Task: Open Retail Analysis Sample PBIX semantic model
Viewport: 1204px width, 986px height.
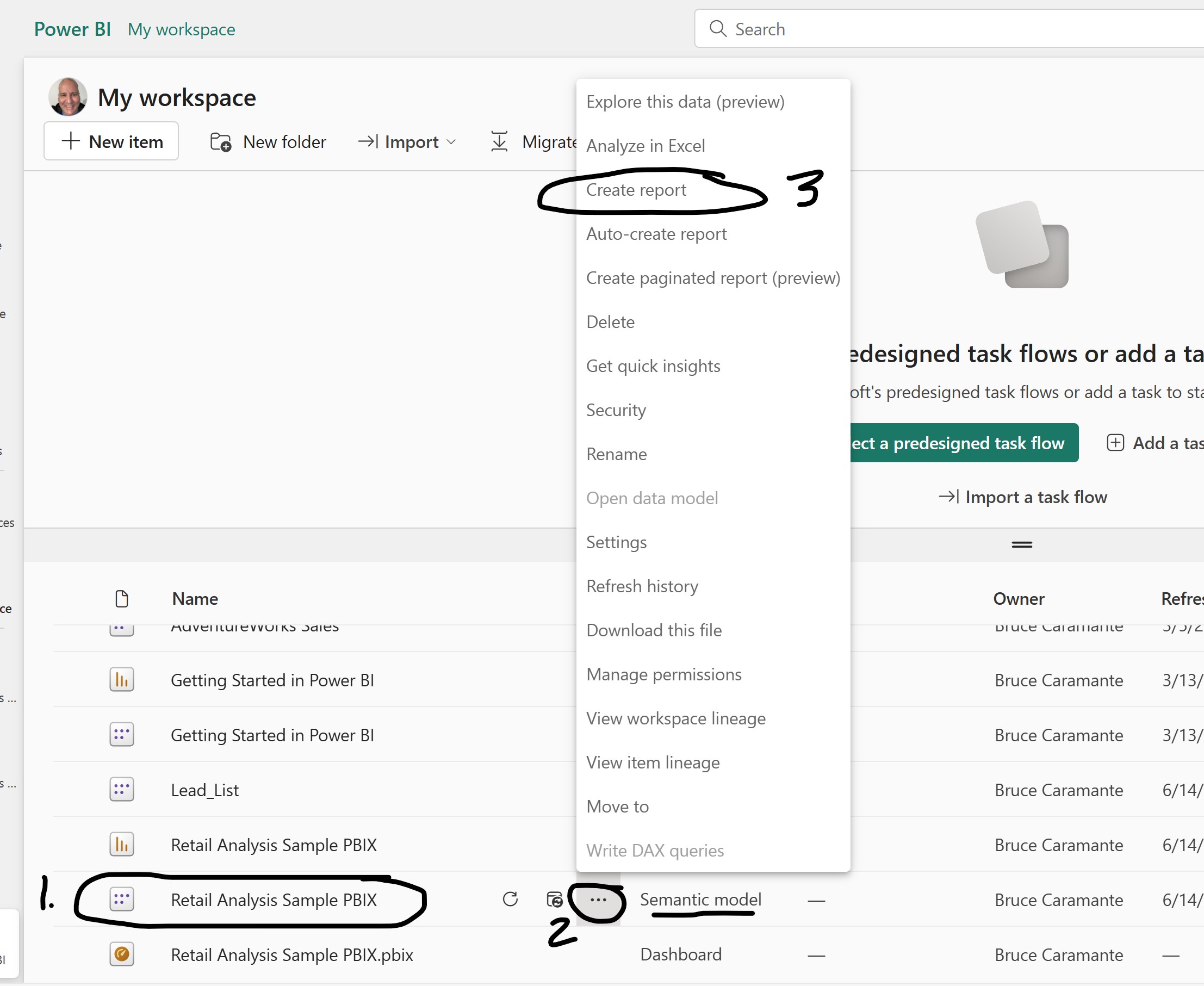Action: pyautogui.click(x=274, y=900)
